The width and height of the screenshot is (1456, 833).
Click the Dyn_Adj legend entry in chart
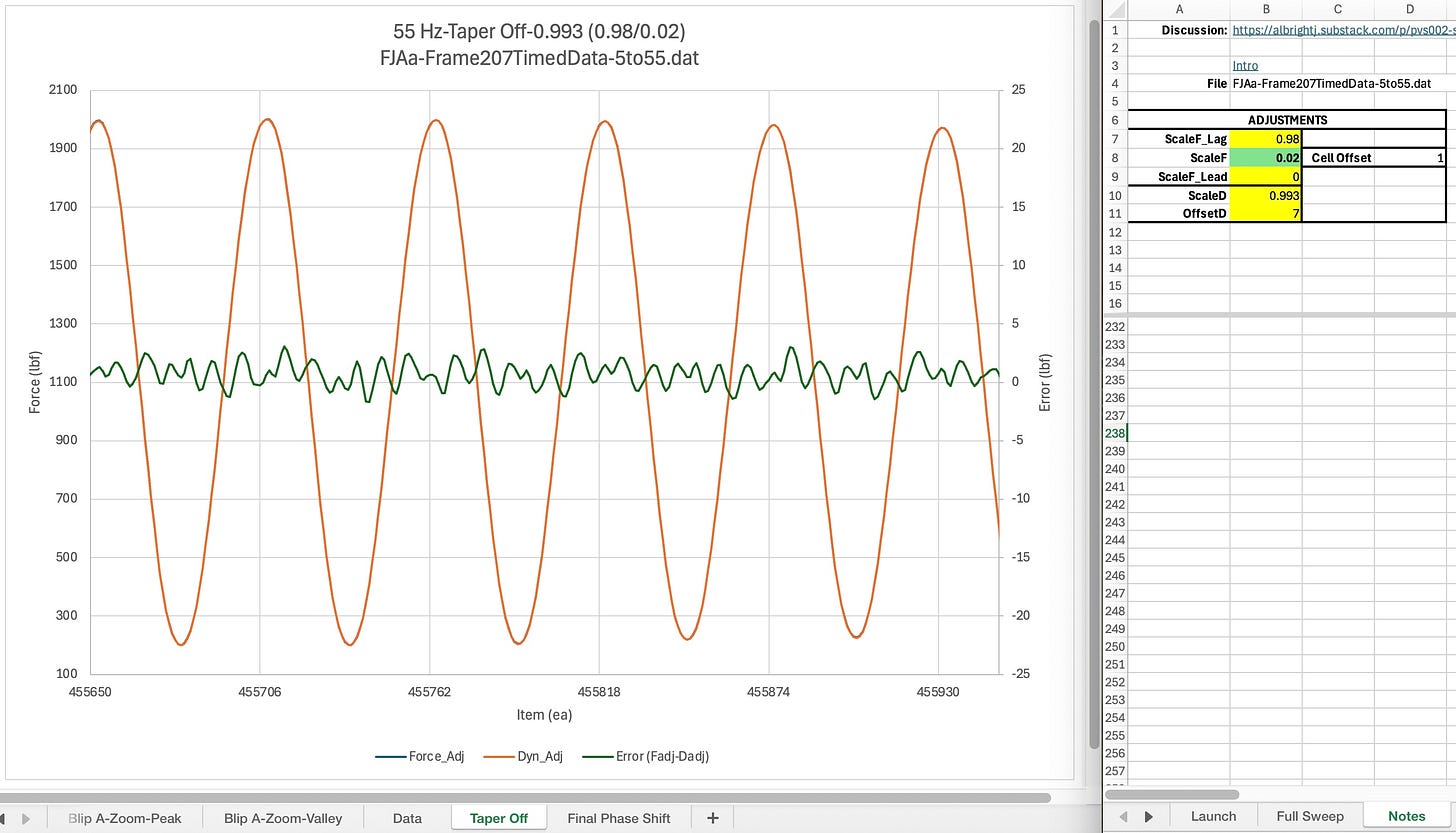coord(541,756)
